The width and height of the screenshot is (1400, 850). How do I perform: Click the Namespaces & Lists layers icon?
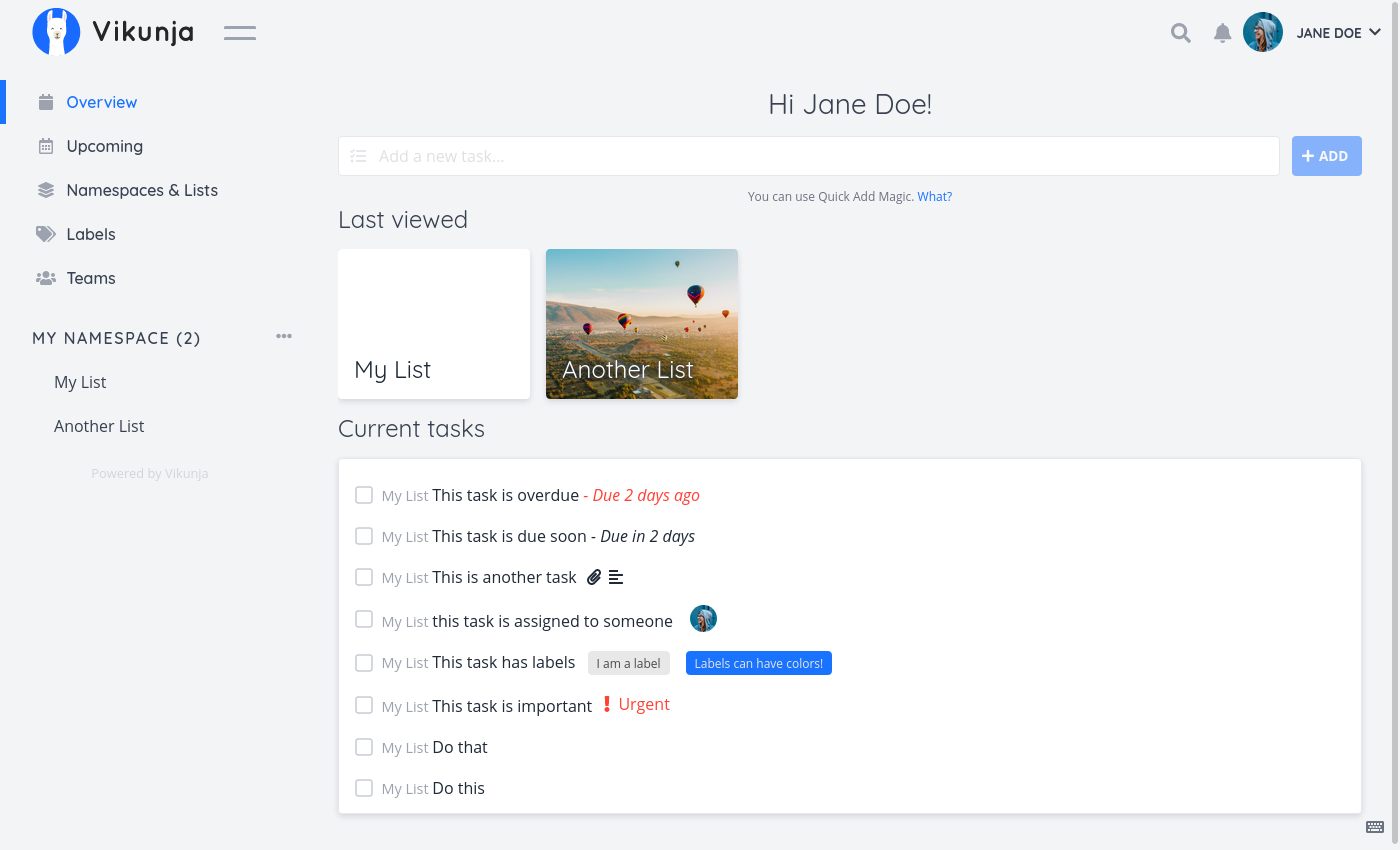click(46, 190)
